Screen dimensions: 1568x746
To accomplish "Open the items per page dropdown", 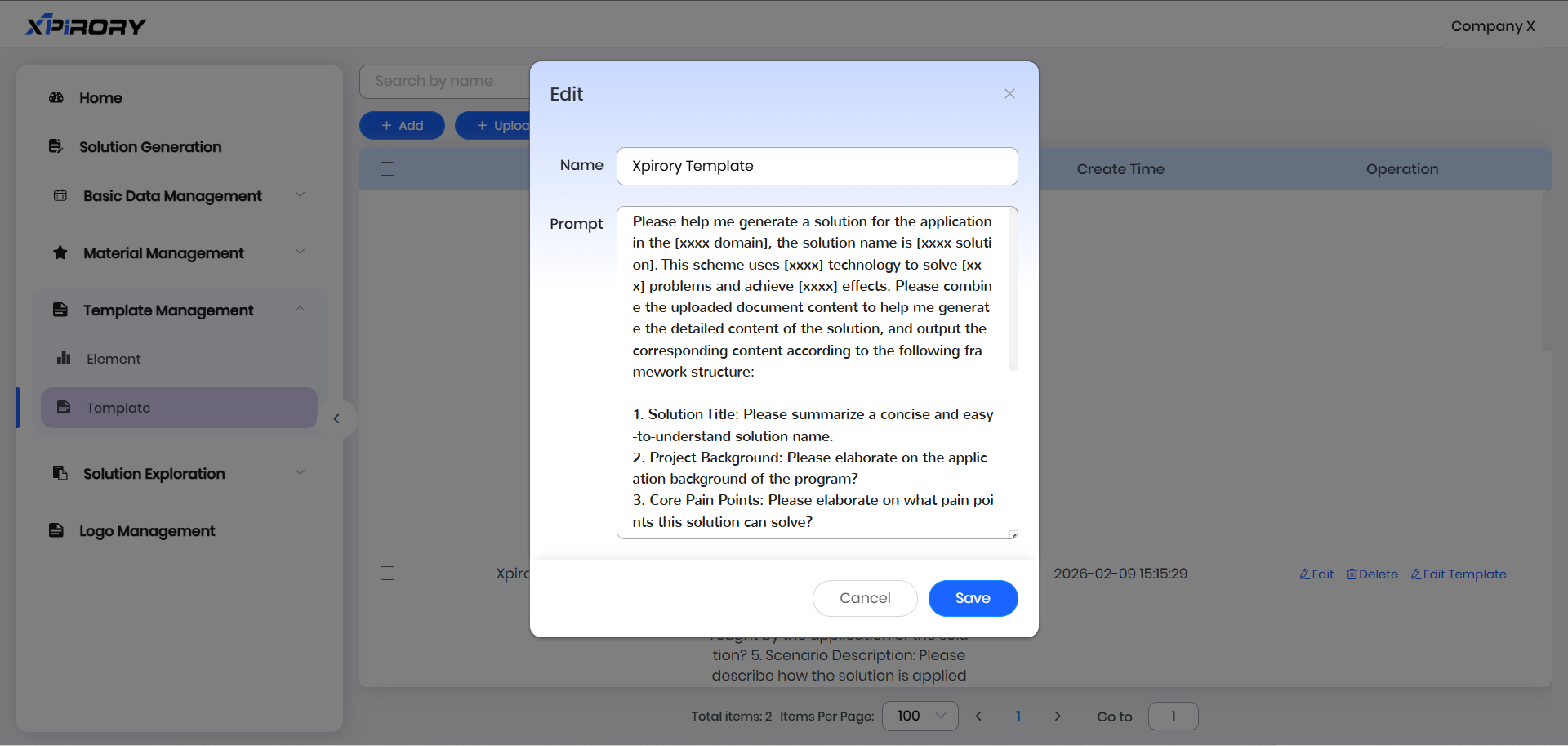I will coord(920,717).
